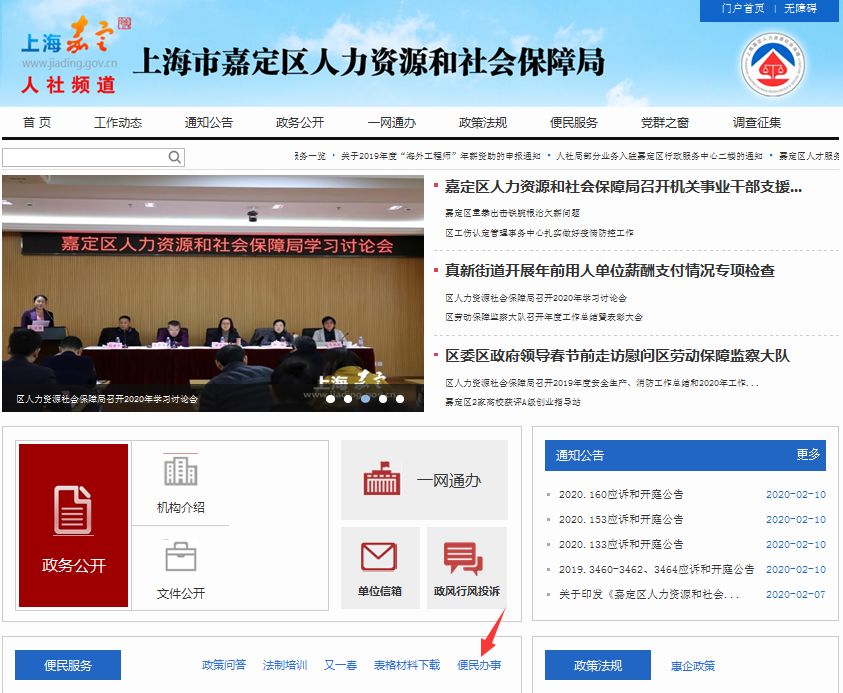Click the 无障碍 accessibility link
This screenshot has width=843, height=693.
click(x=800, y=8)
